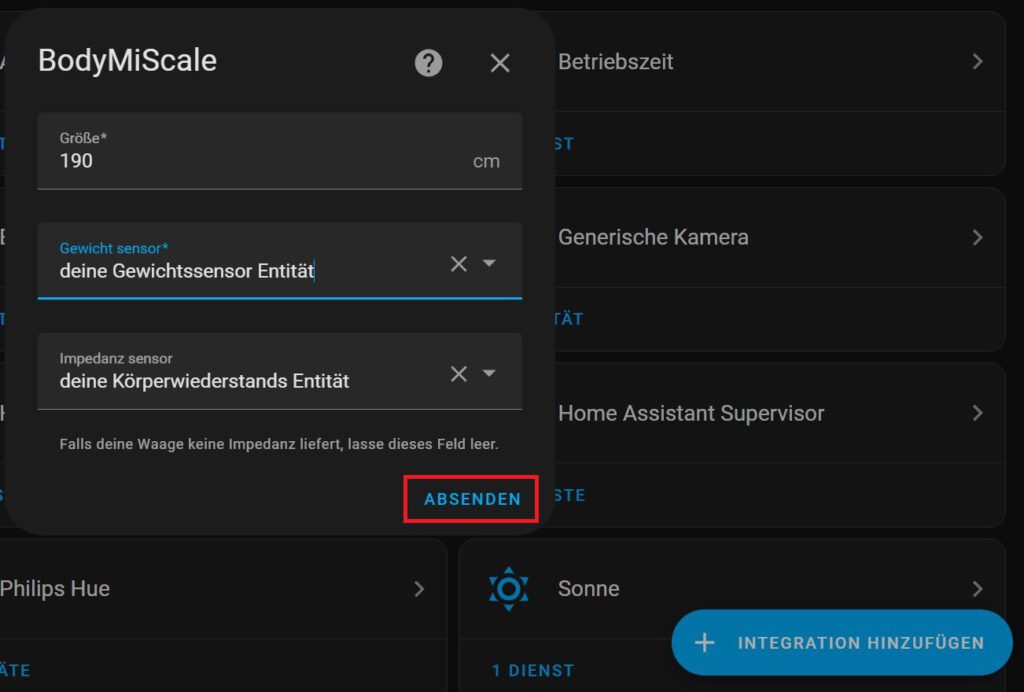
Task: Open the Betriebszeit integration chevron
Action: (977, 61)
